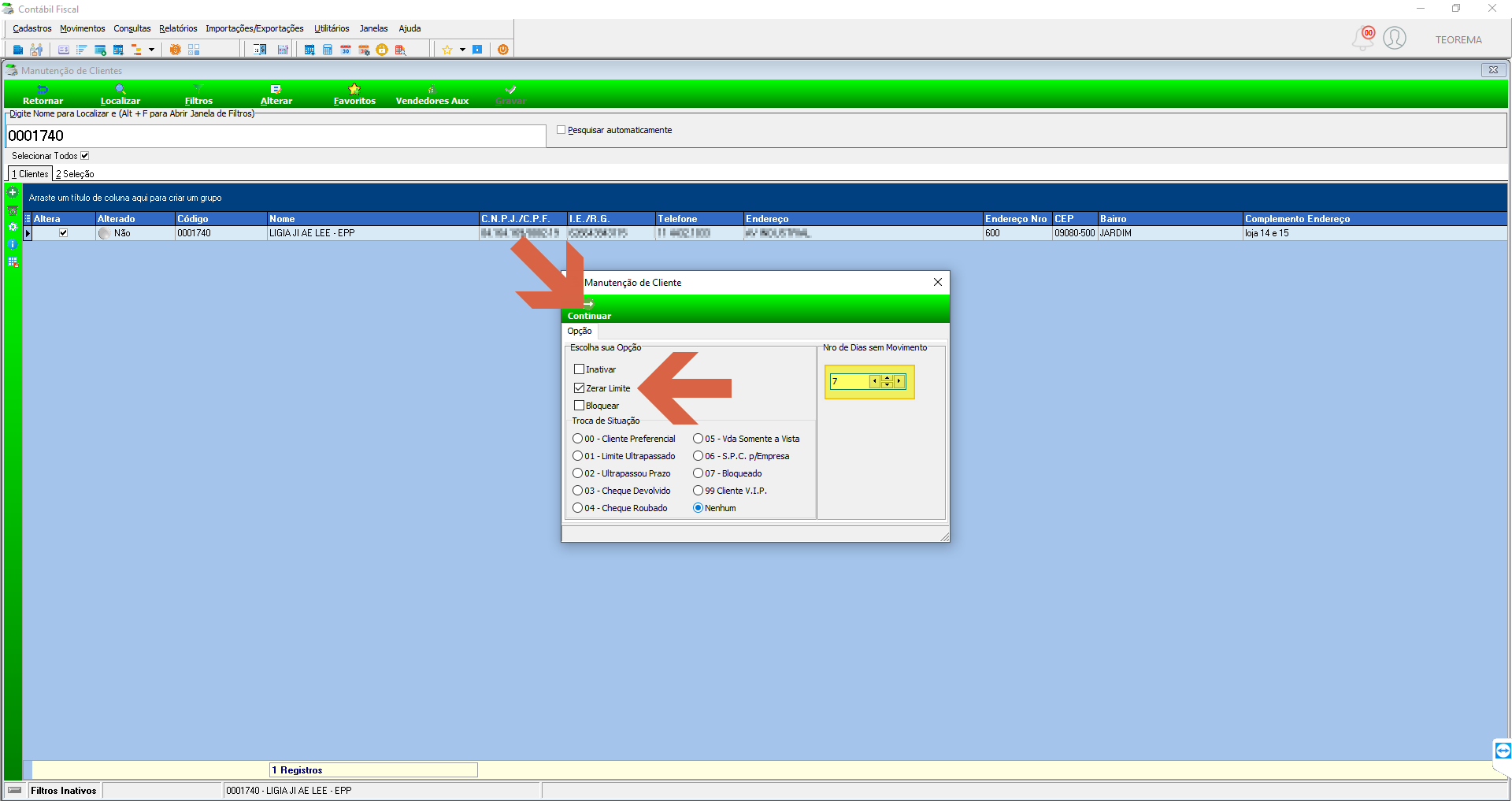This screenshot has width=1512, height=801.
Task: Open the grid column chooser button left of Altera
Action: tap(28, 219)
